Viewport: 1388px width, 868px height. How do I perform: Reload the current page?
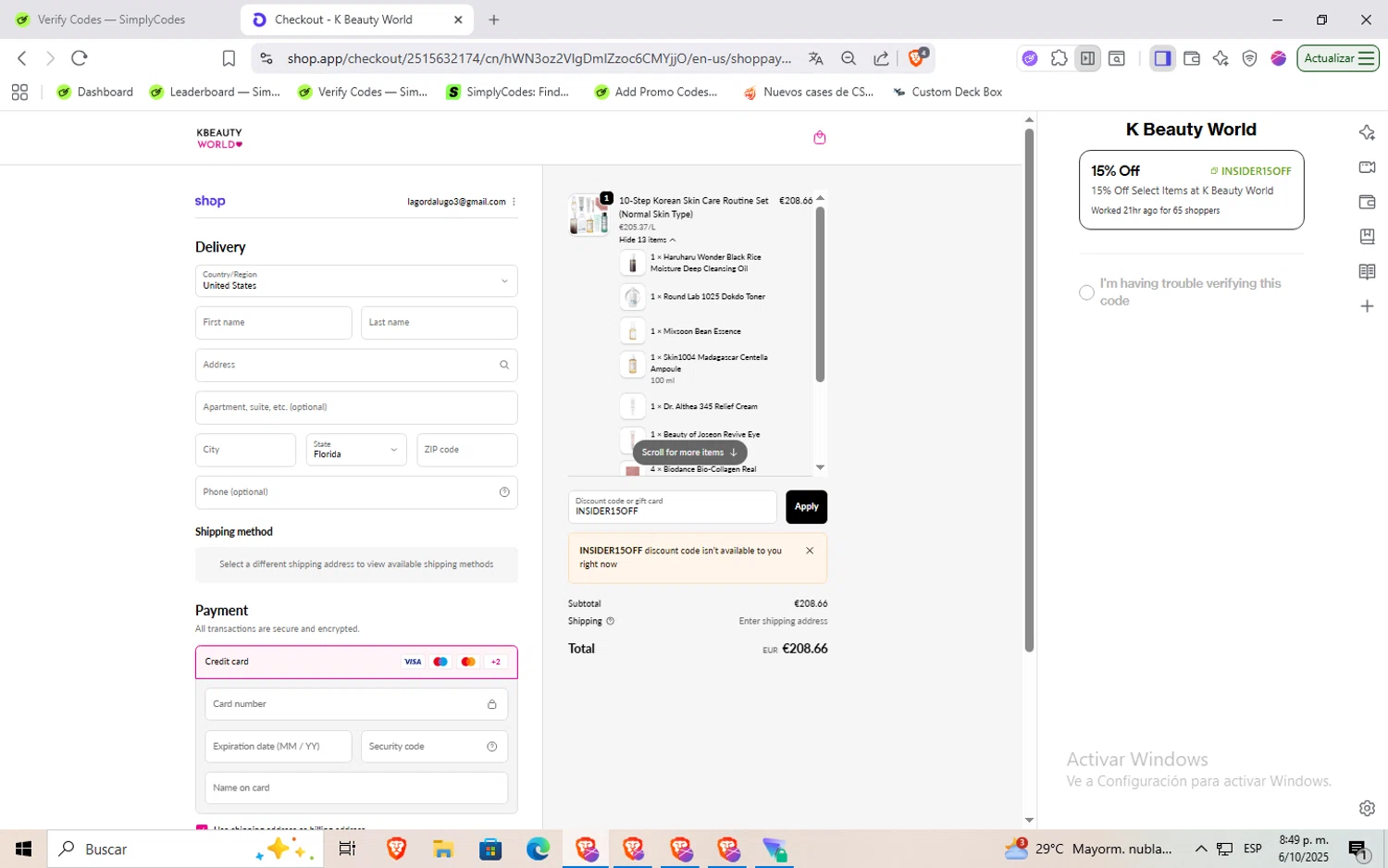80,58
